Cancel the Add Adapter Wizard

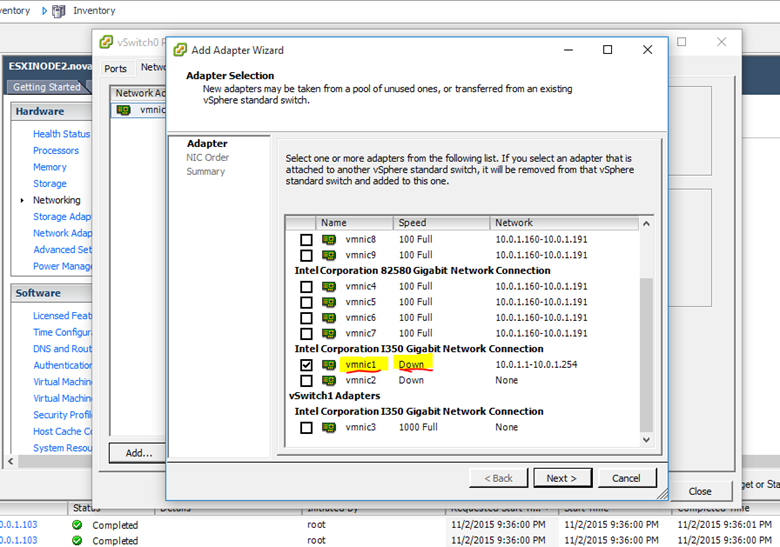point(627,478)
